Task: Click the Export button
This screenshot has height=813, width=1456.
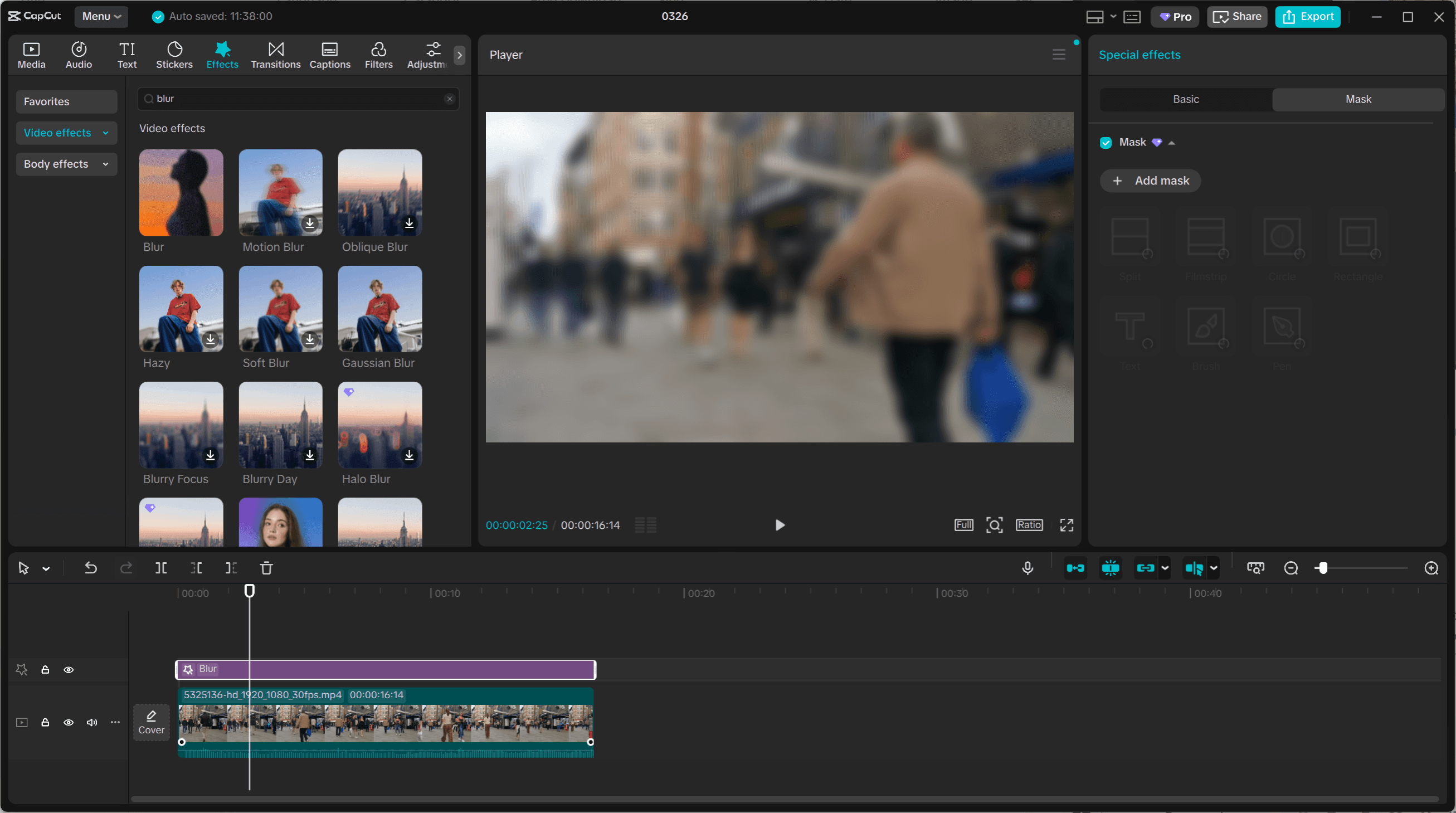Action: [1307, 16]
